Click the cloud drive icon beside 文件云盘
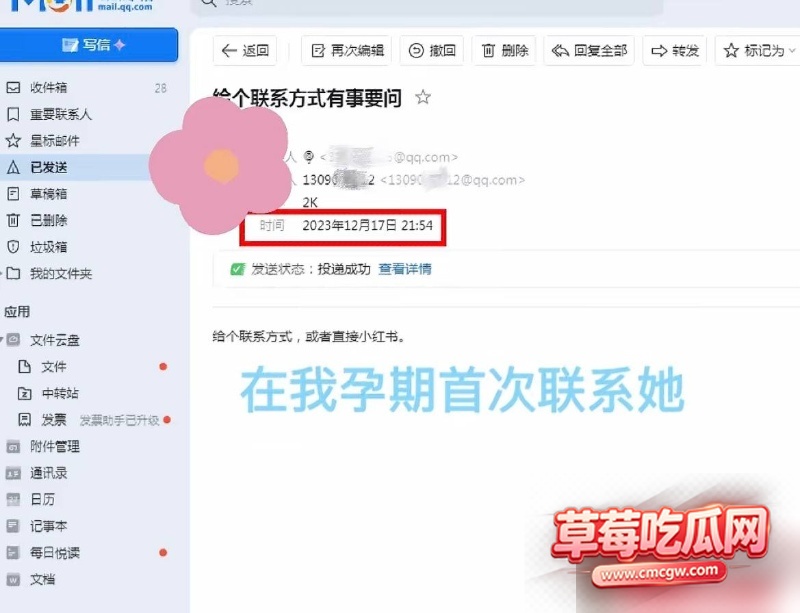The image size is (800, 613). coord(13,339)
